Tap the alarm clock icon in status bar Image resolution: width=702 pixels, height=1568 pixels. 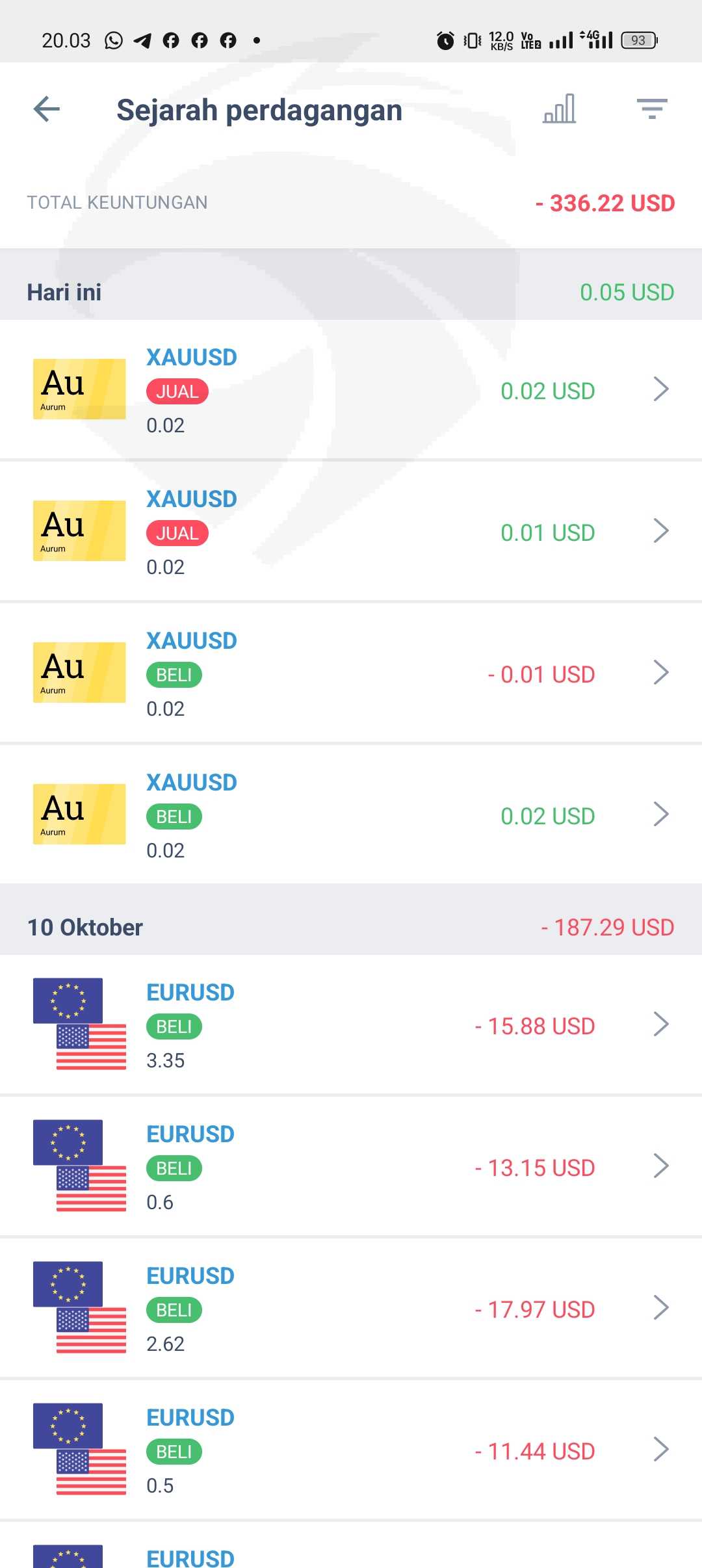445,40
